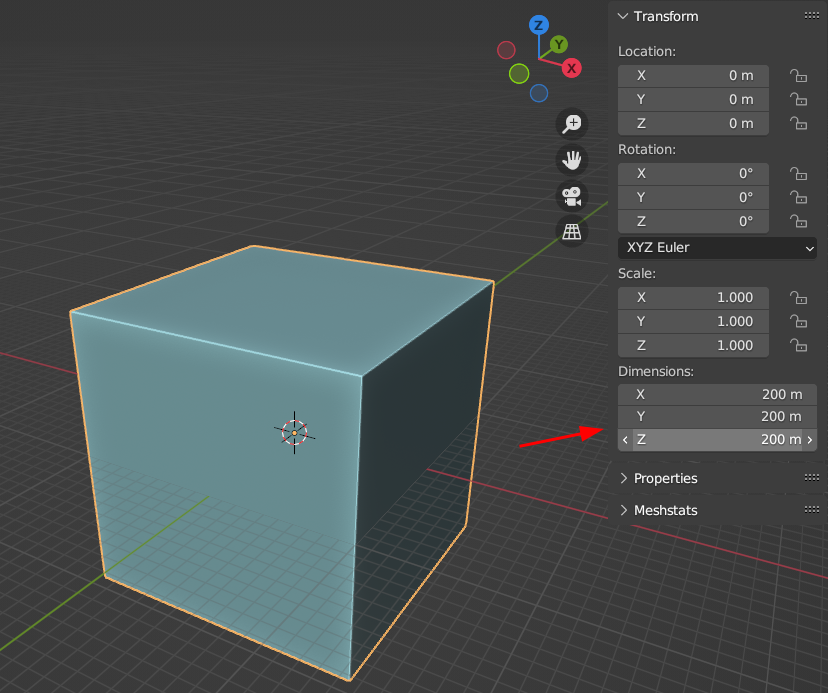This screenshot has width=828, height=693.
Task: Click the negative X gizmo circle
Action: click(x=506, y=50)
